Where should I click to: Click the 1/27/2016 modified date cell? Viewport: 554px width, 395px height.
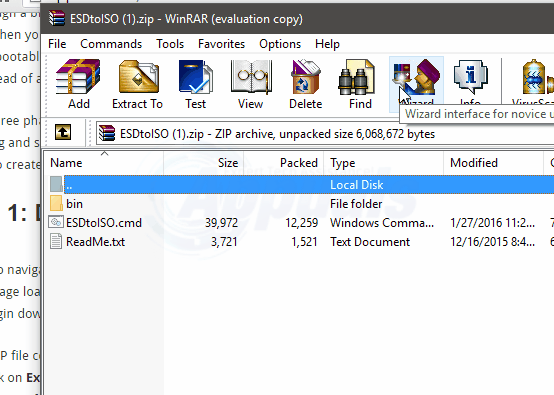(492, 223)
